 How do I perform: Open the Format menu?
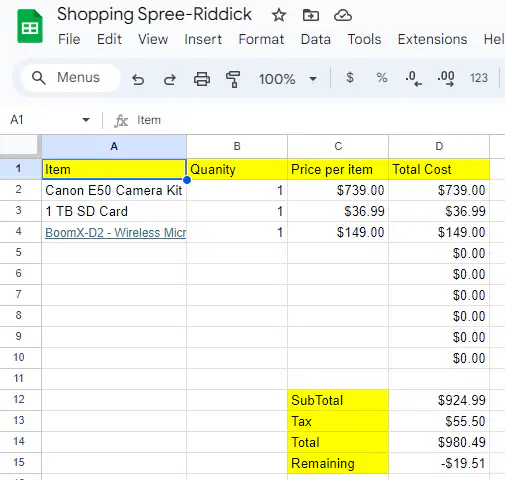point(261,39)
